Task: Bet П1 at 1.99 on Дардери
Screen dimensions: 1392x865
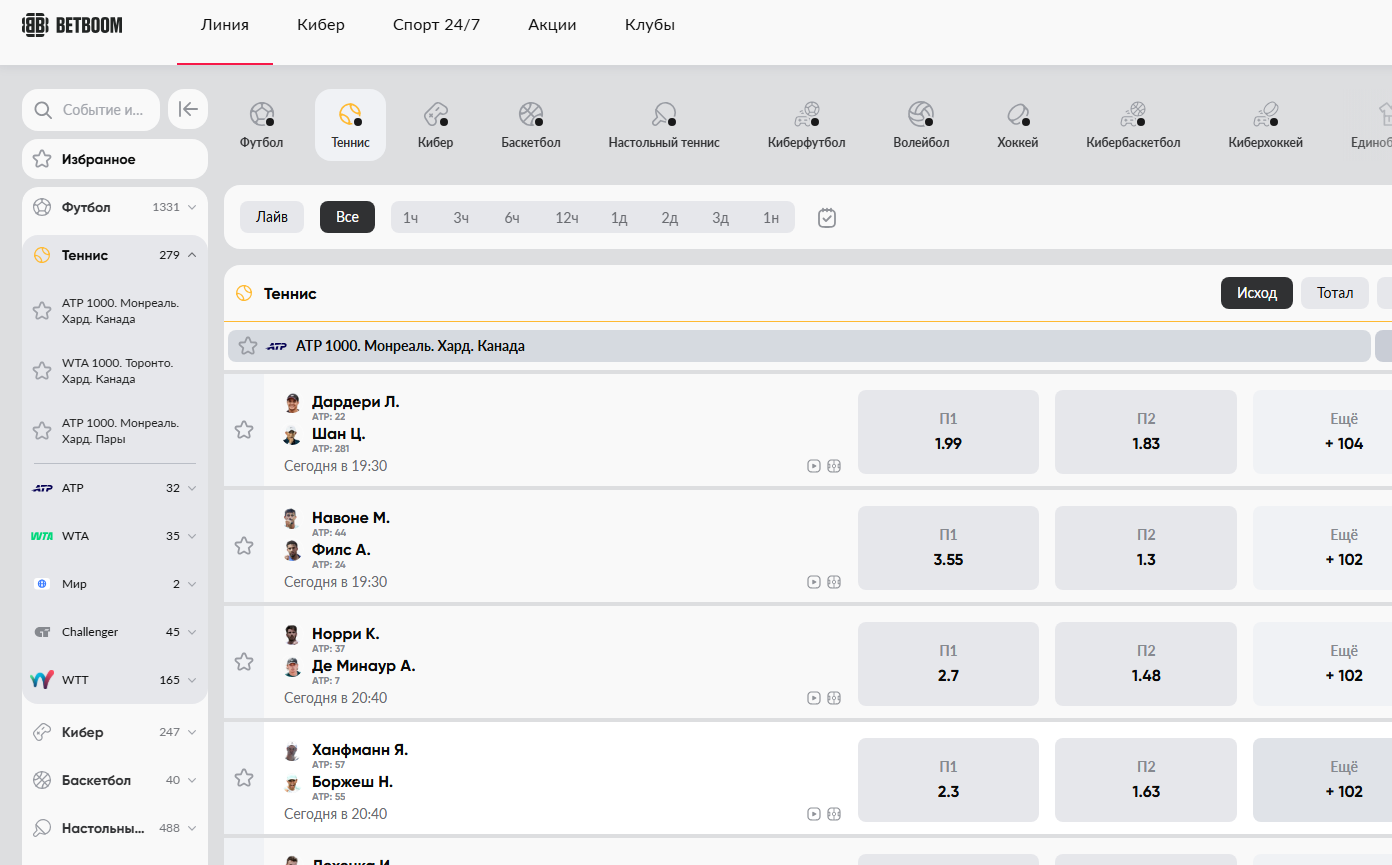Action: coord(948,432)
